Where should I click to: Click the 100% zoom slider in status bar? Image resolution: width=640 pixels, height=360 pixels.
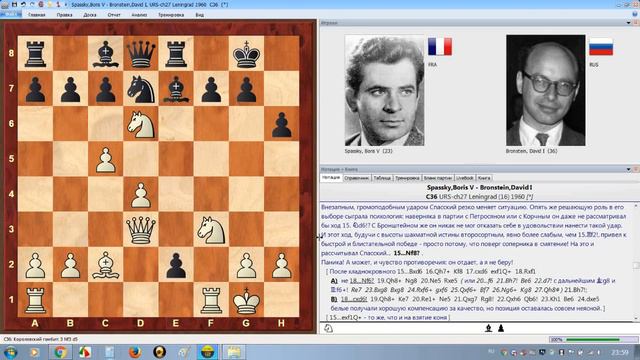click(593, 340)
